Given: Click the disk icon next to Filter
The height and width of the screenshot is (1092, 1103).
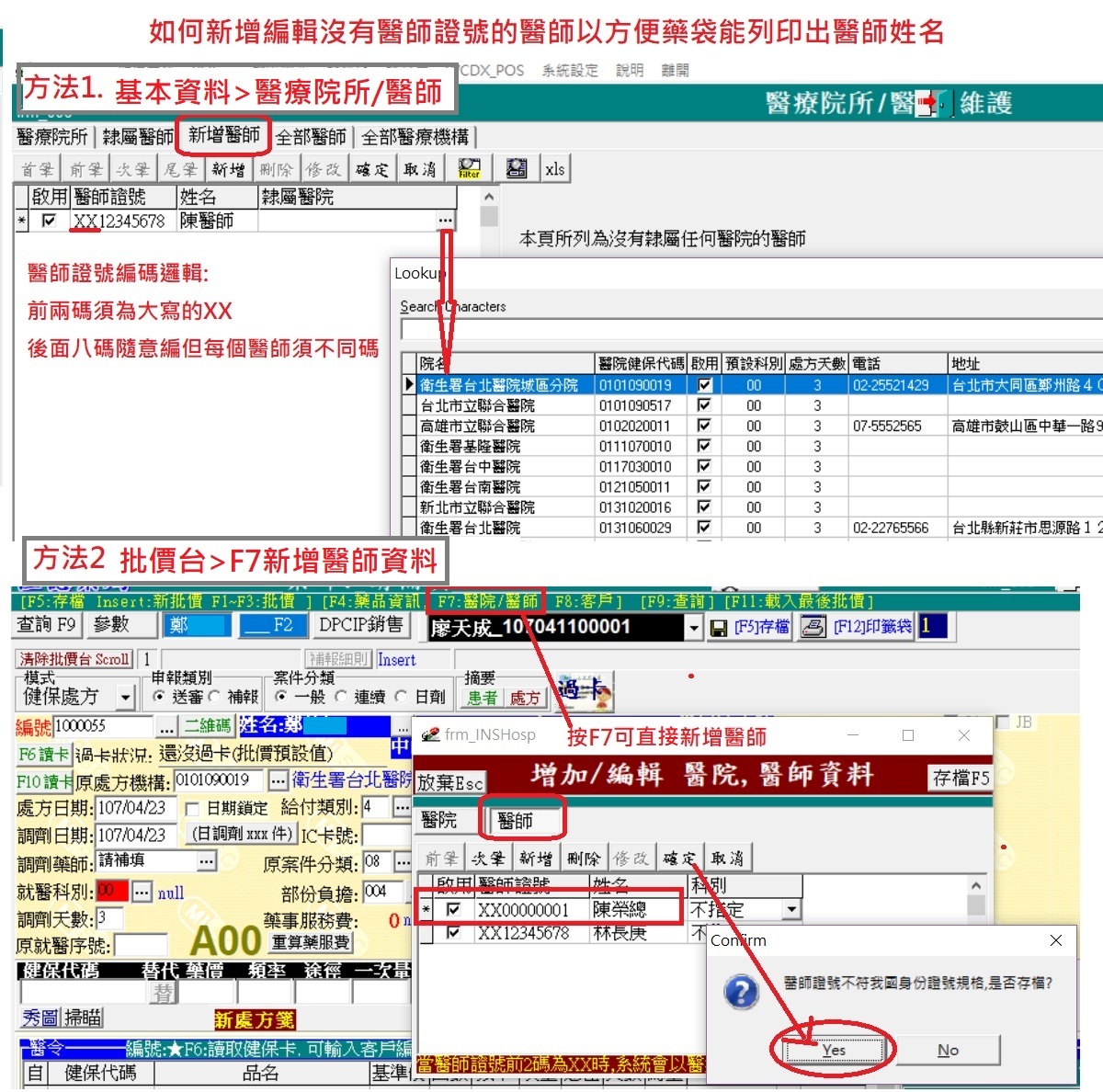Looking at the screenshot, I should pos(517,169).
